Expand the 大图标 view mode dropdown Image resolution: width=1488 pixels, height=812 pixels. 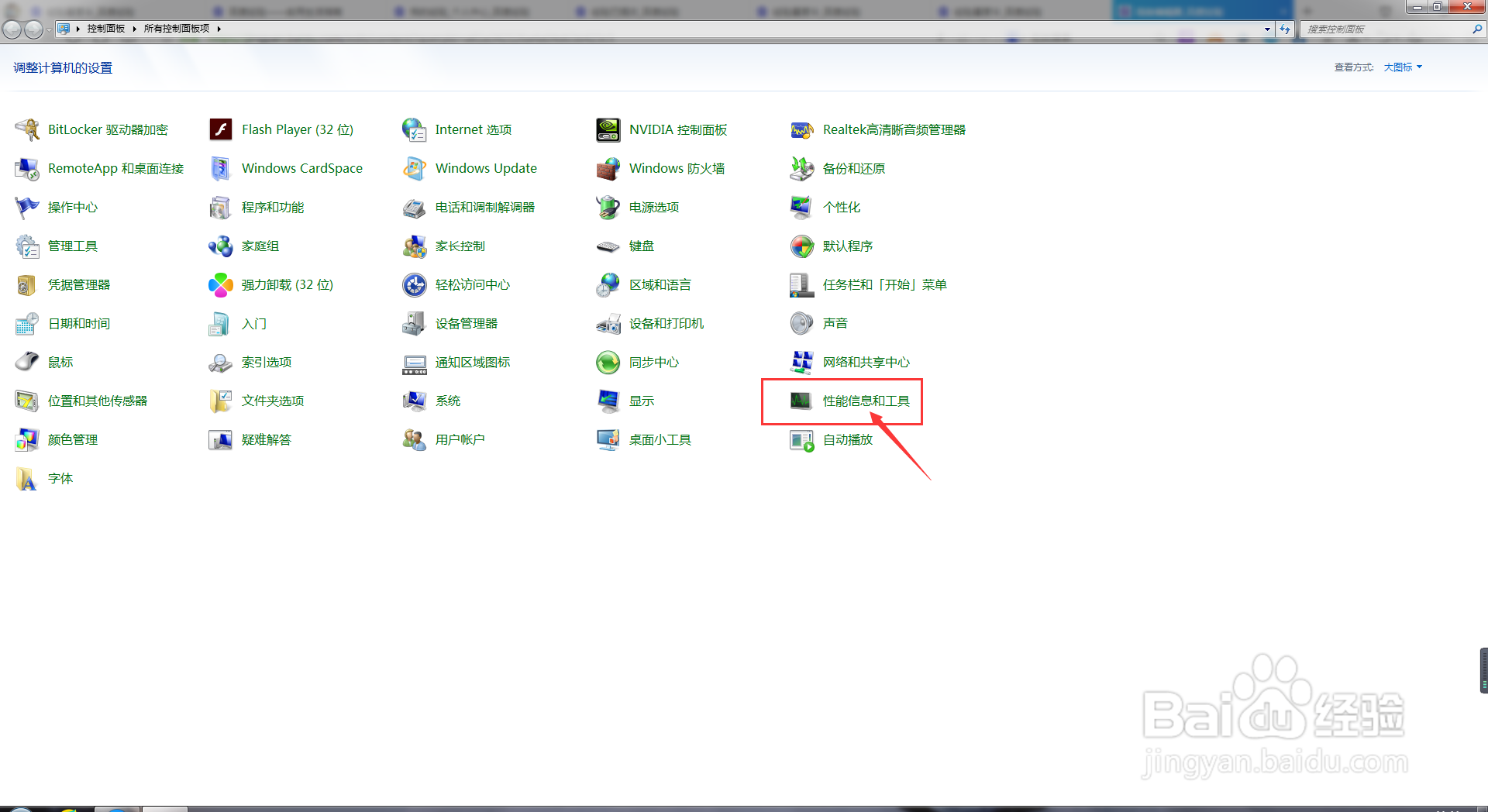1403,67
